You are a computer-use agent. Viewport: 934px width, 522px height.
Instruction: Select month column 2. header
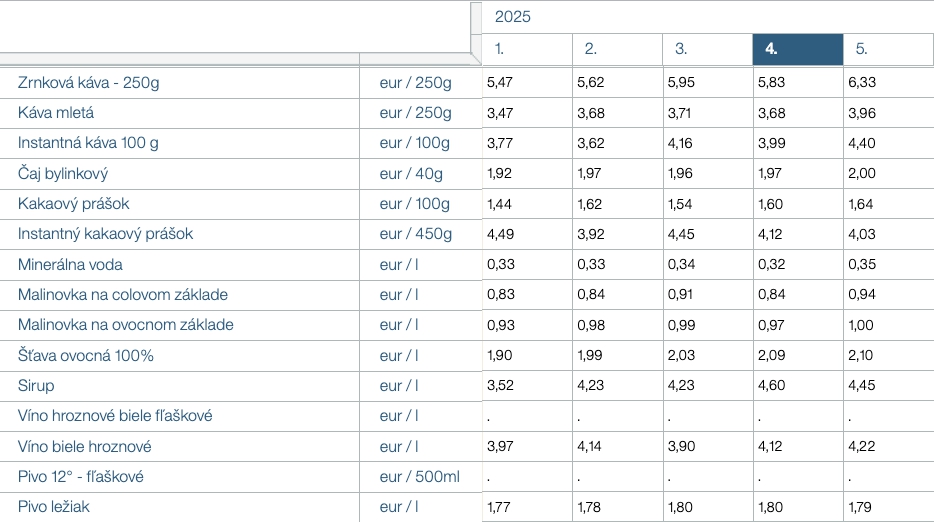click(591, 48)
